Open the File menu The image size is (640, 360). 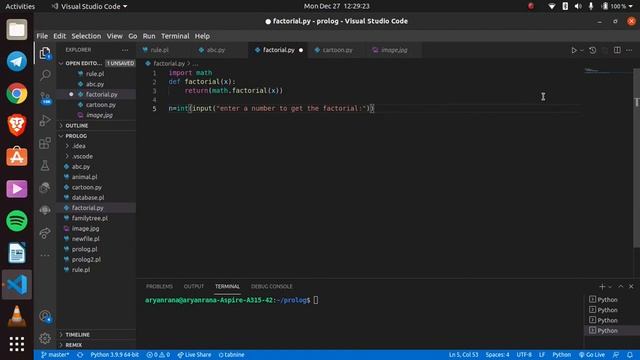[42, 36]
